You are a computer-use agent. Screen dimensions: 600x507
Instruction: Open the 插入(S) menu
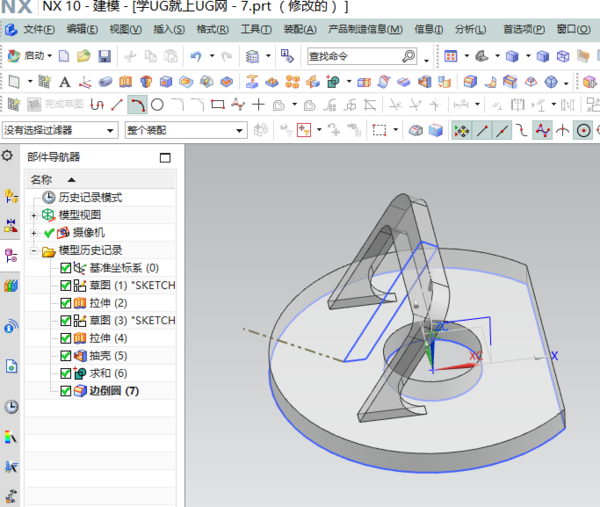tap(169, 29)
